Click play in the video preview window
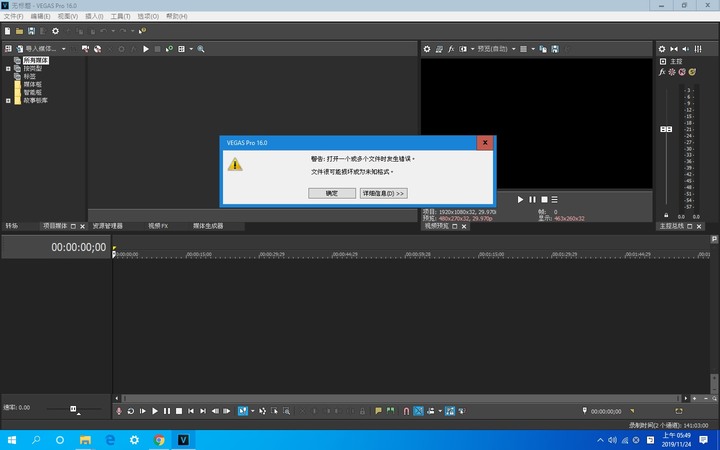Screen dimensions: 720x450 pyautogui.click(x=520, y=199)
